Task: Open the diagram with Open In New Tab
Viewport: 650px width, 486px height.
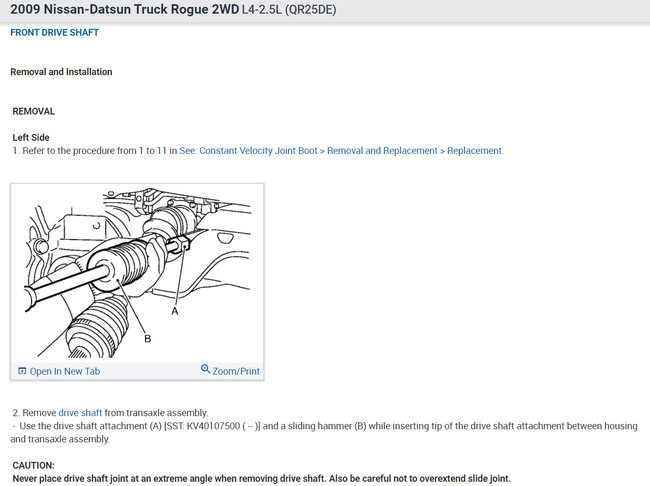Action: 65,371
